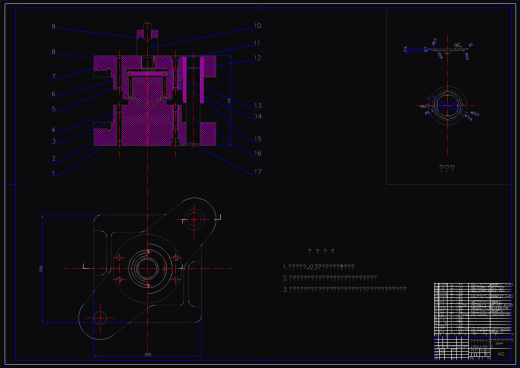520x368 pixels.
Task: Click the "? ? ? ?" notes heading
Action: [x=321, y=251]
